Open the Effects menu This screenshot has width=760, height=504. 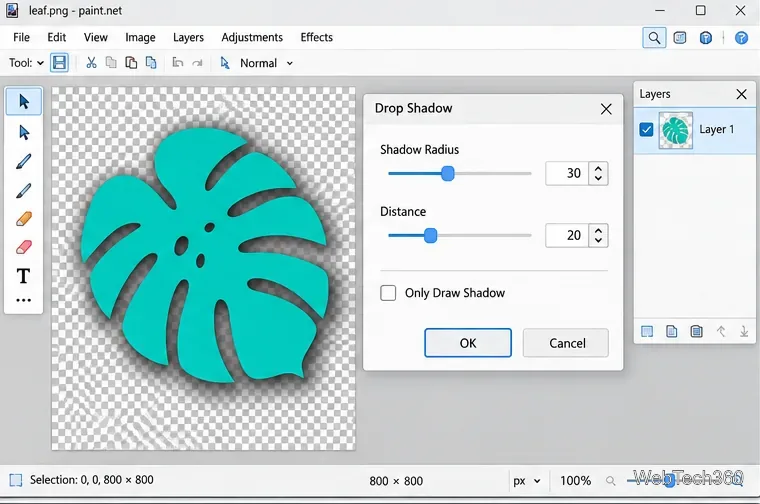(317, 37)
